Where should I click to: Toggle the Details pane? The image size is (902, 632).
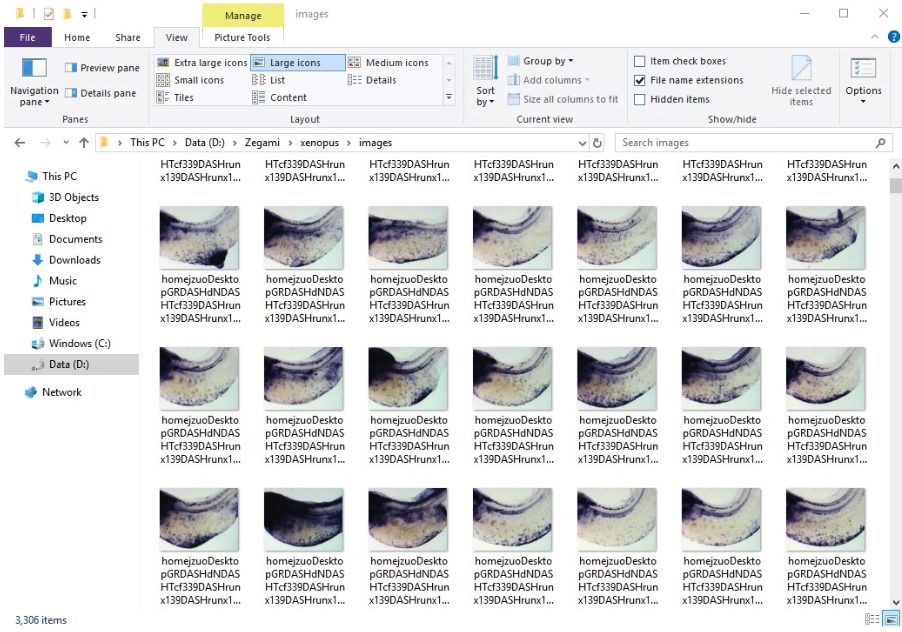point(101,93)
